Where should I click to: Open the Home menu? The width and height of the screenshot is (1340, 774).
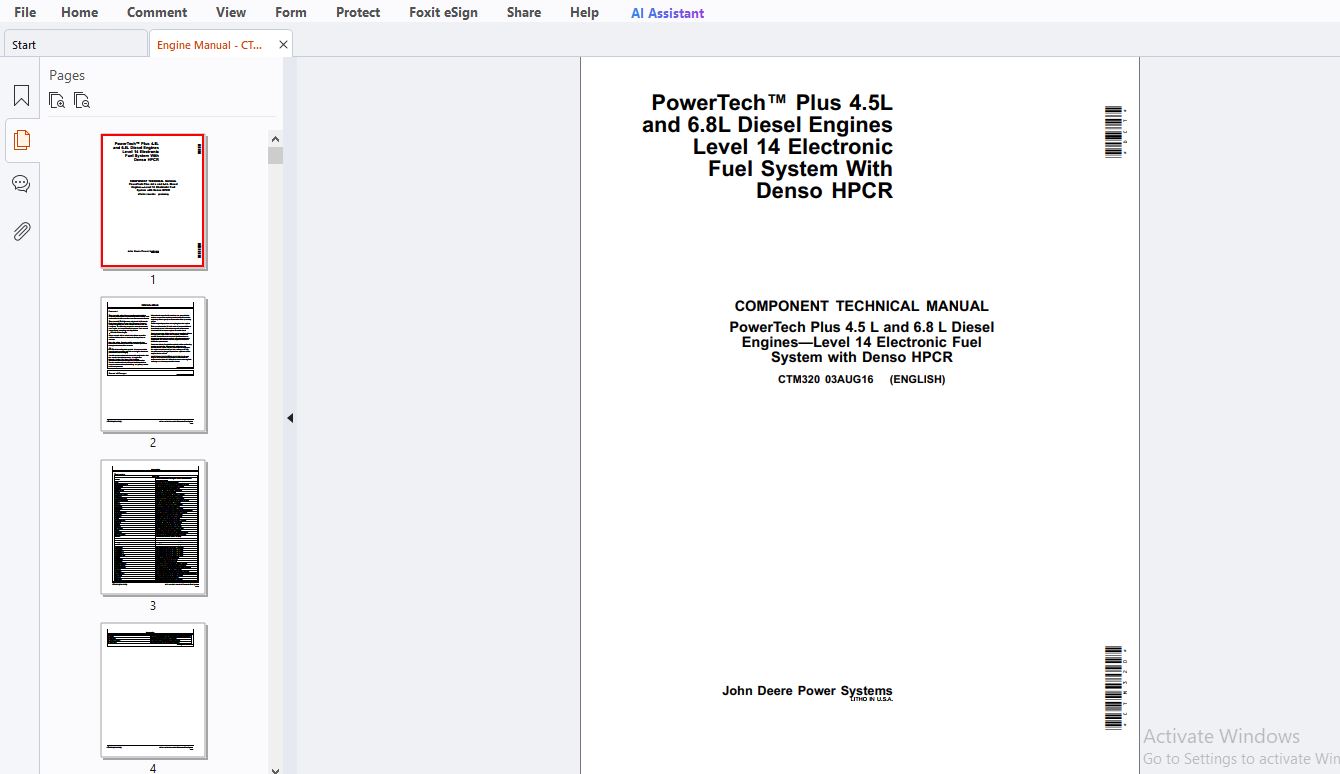click(x=79, y=12)
